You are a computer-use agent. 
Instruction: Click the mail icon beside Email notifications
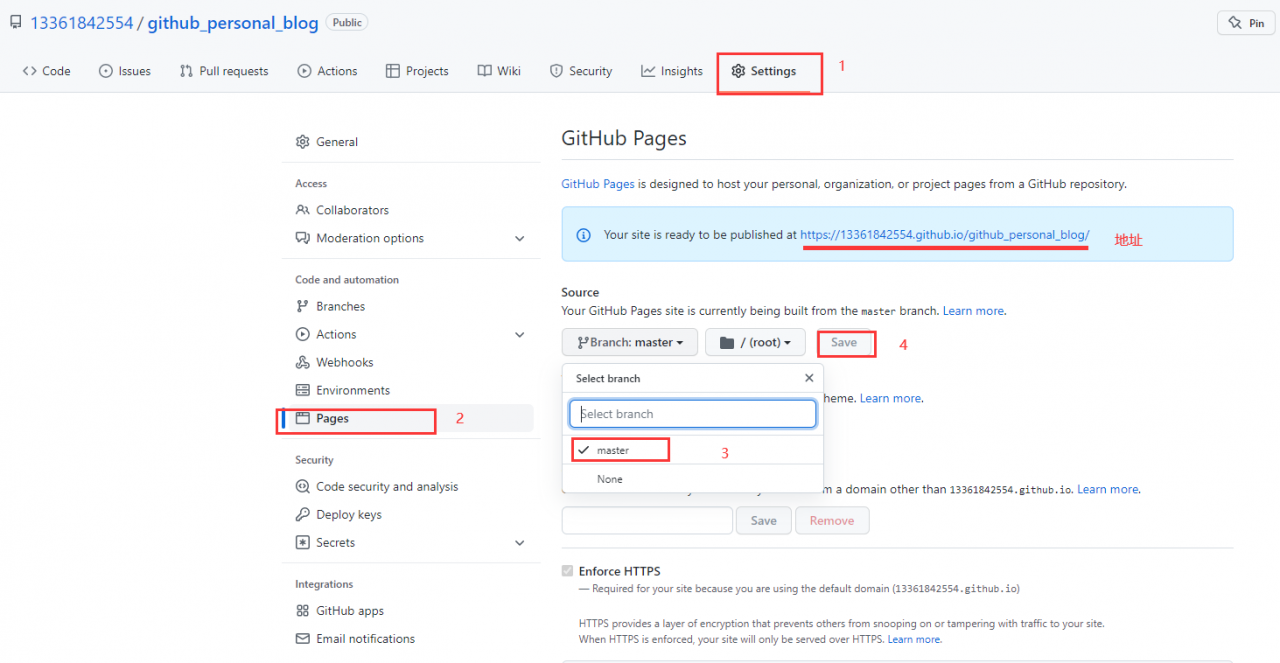point(303,639)
